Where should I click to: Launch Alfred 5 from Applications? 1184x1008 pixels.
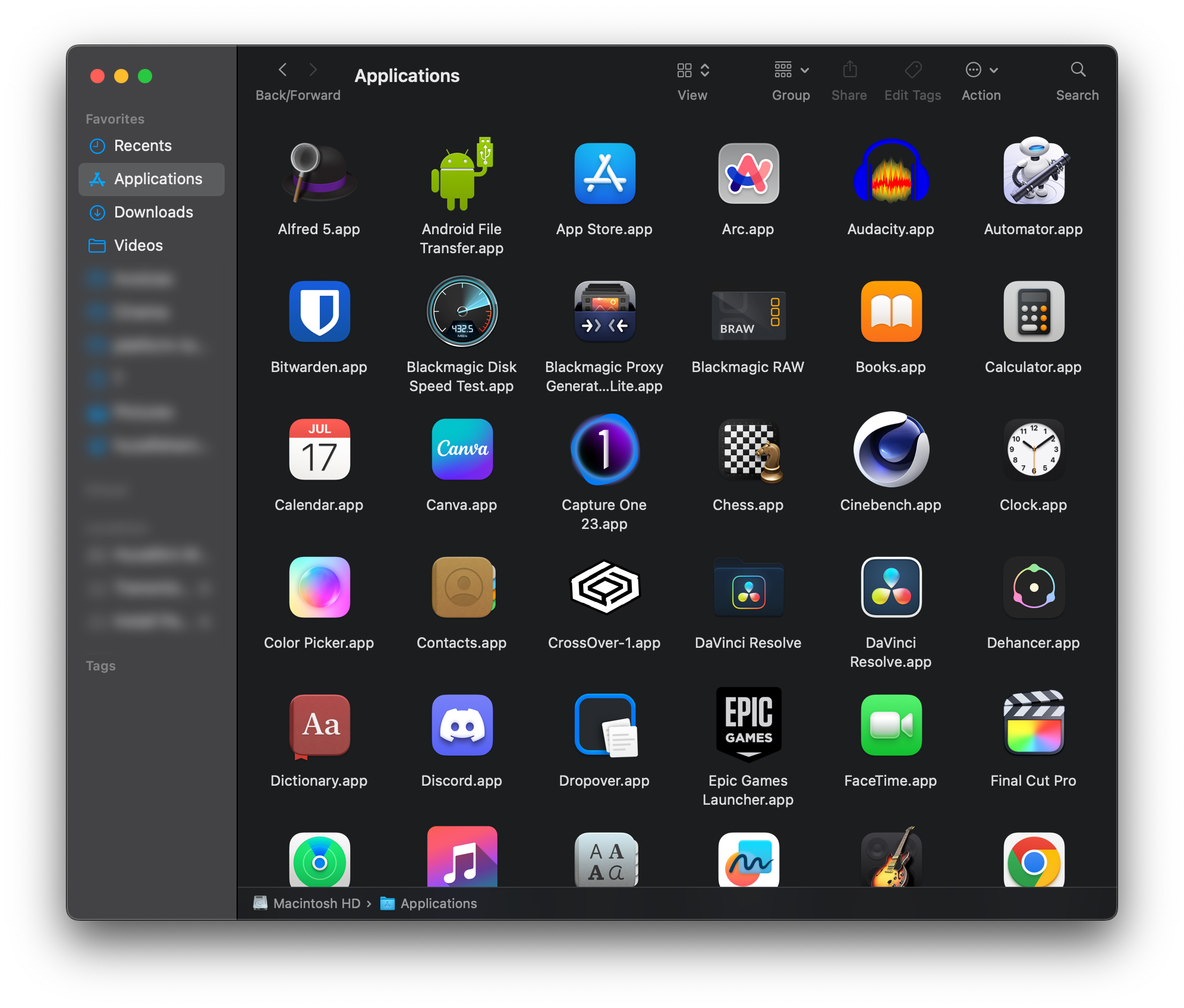coord(319,174)
